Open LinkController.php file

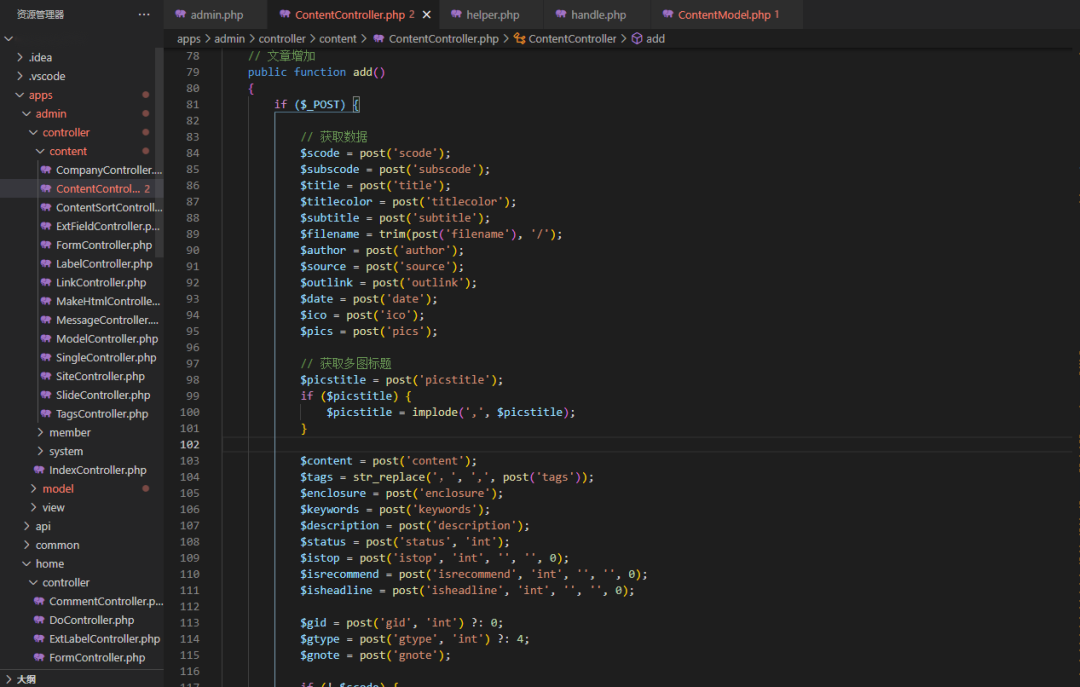(101, 282)
